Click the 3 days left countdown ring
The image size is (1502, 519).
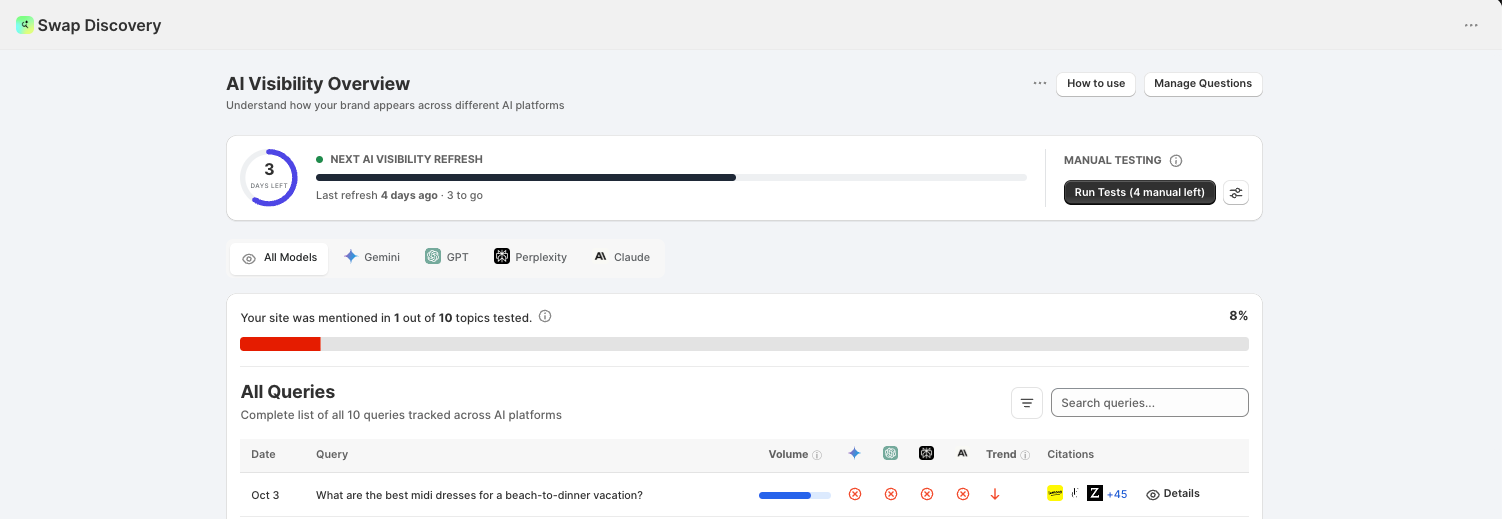coord(269,178)
